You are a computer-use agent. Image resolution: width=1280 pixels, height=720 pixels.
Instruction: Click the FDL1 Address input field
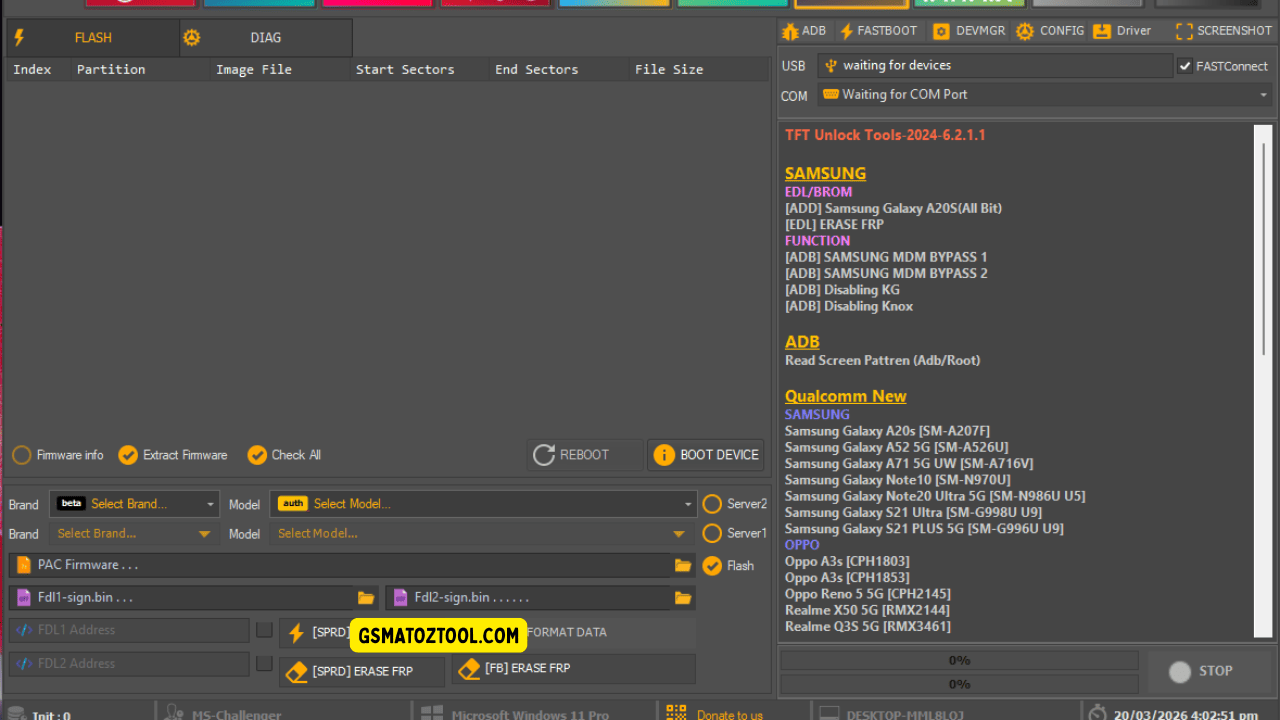tap(128, 630)
